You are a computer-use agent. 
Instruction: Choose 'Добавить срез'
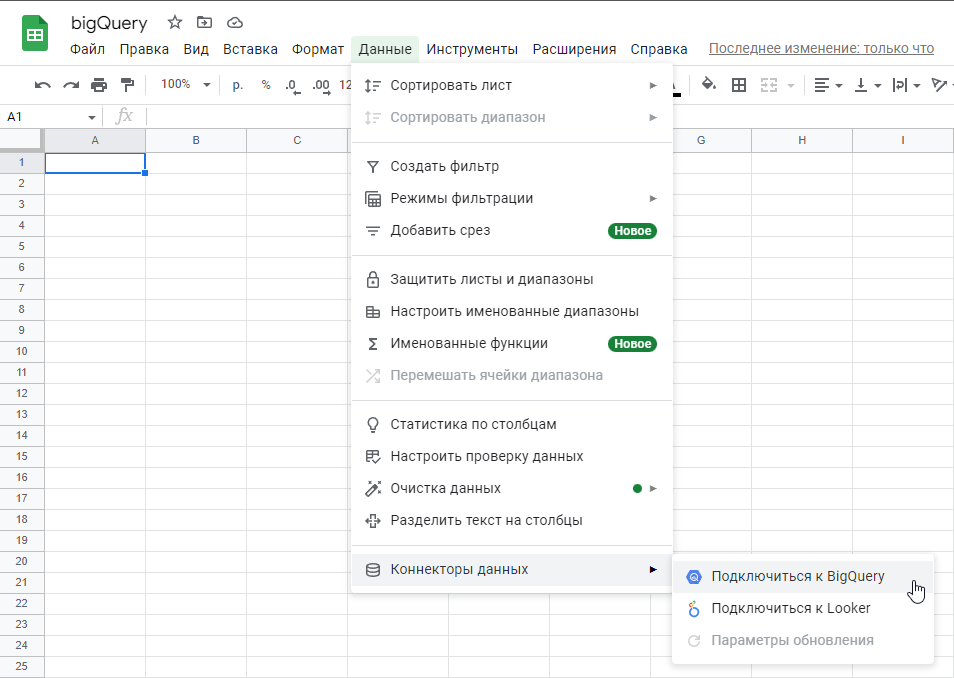pos(512,231)
